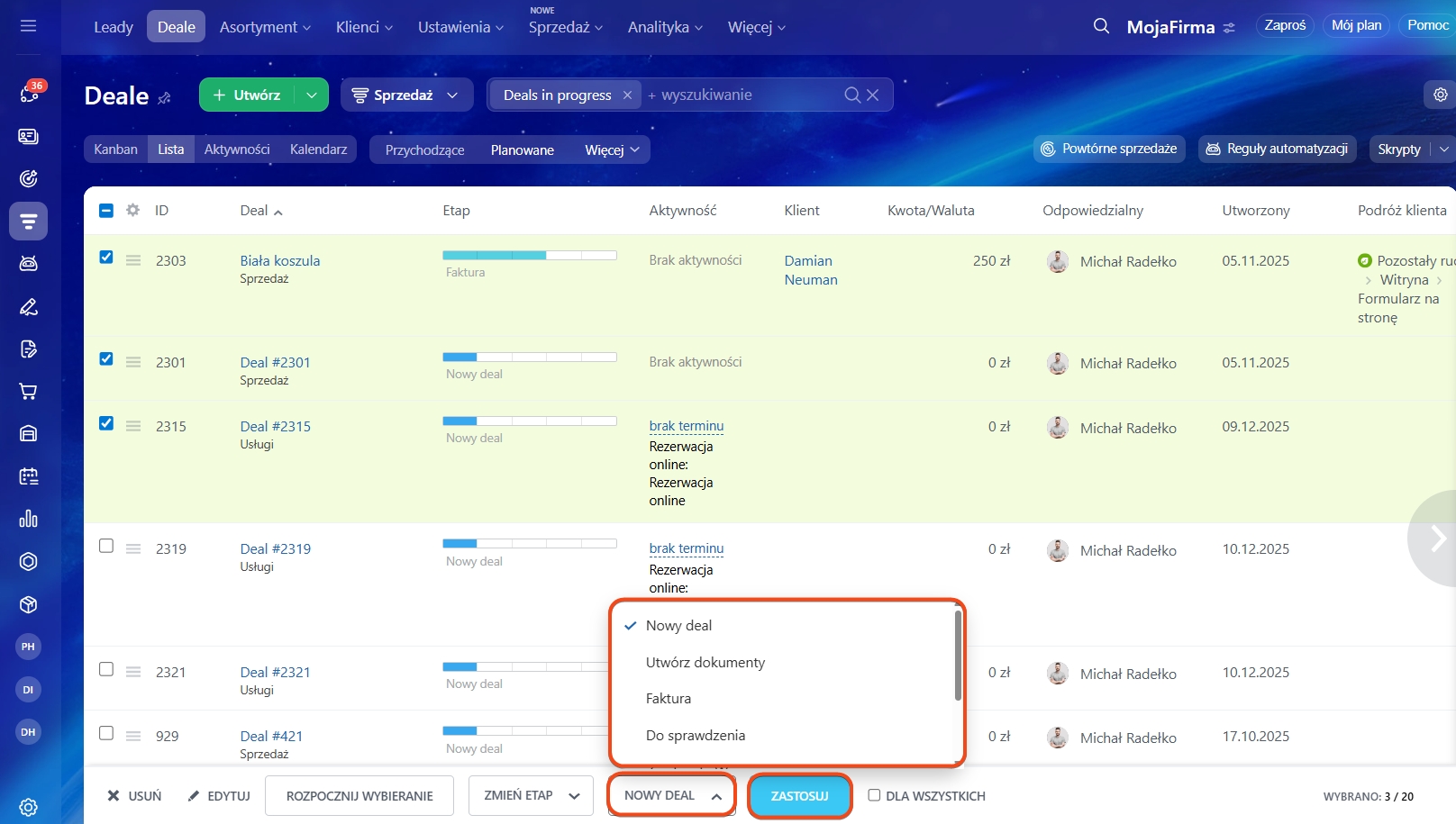Select the checkbox for deal 2319

pos(106,547)
